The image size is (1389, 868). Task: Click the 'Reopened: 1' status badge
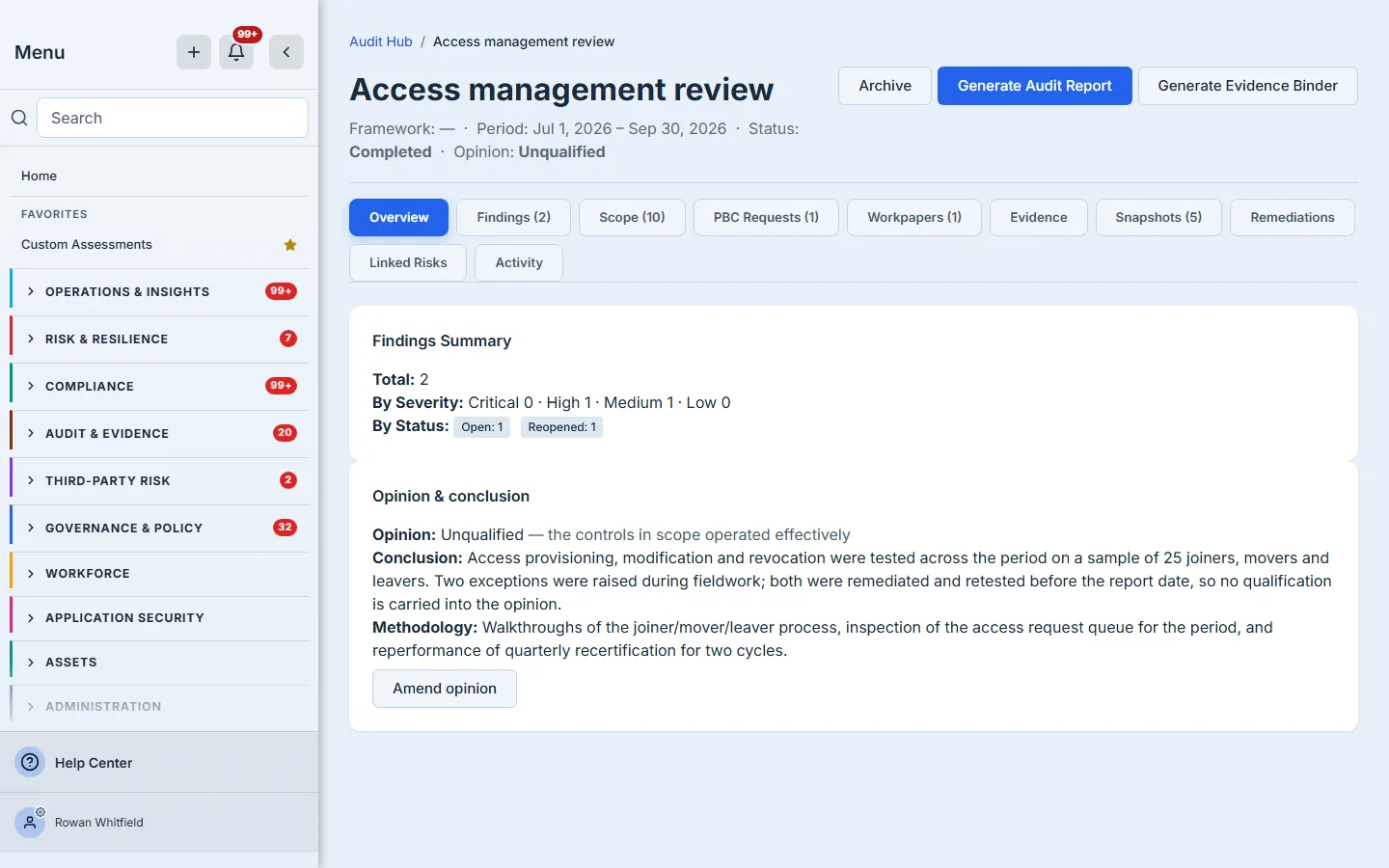(561, 427)
